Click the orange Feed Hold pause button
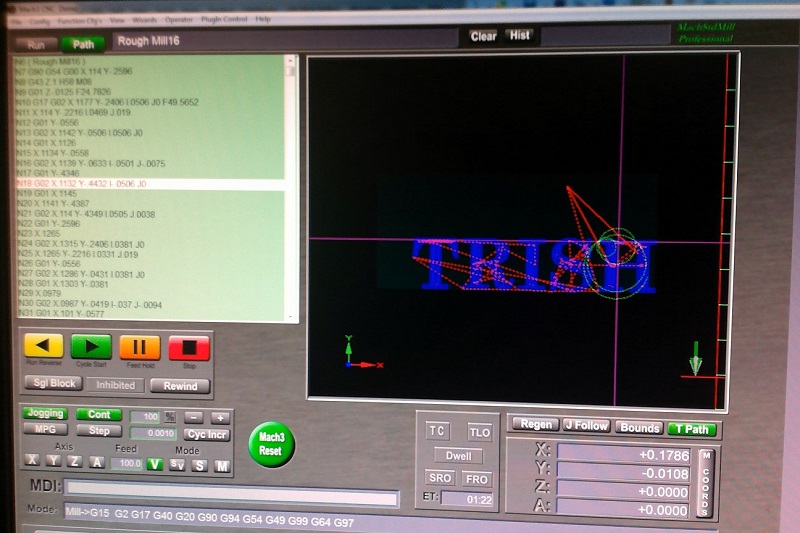Screen dimensions: 800x533 pyautogui.click(x=139, y=347)
